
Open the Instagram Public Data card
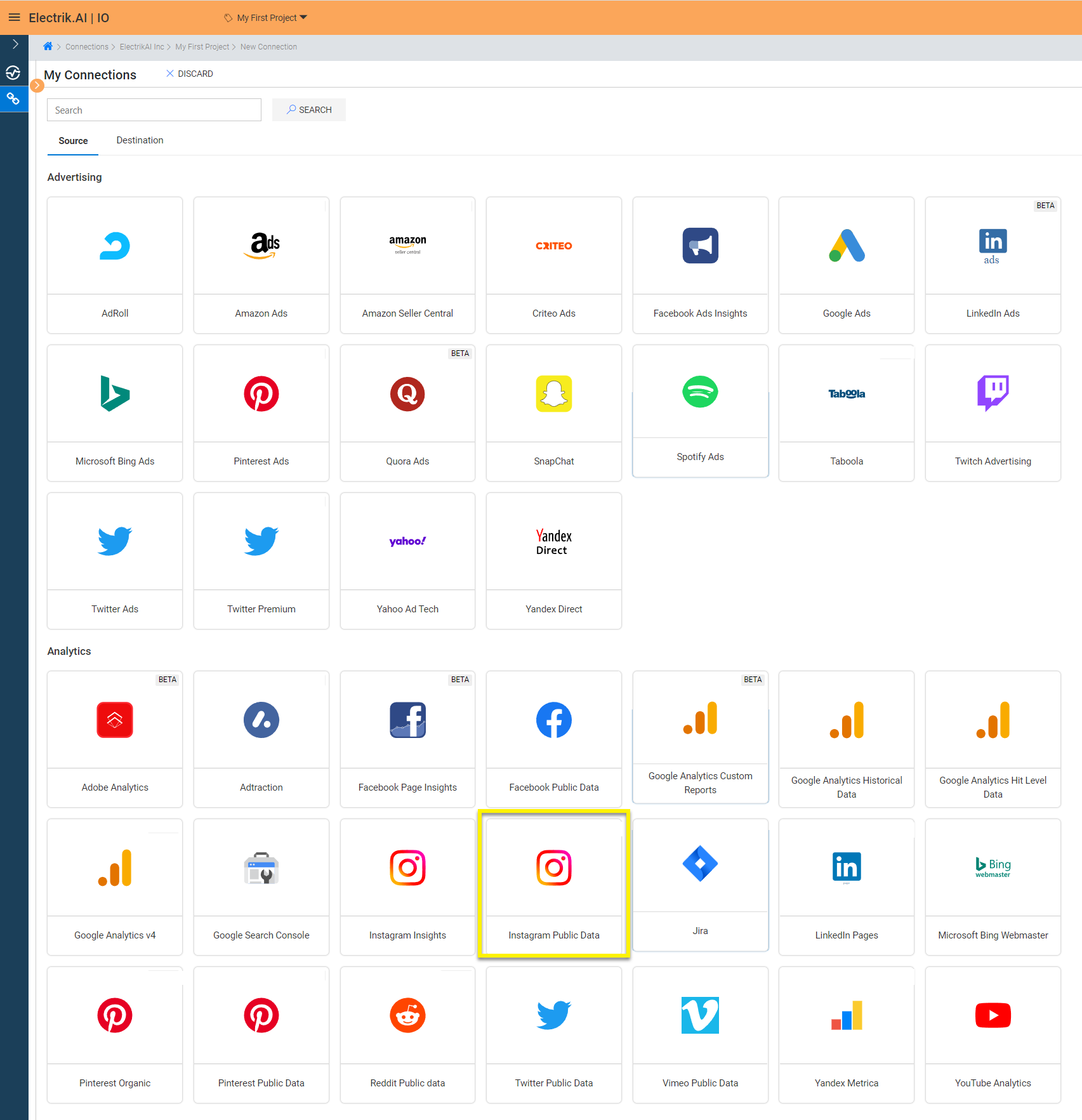[553, 886]
